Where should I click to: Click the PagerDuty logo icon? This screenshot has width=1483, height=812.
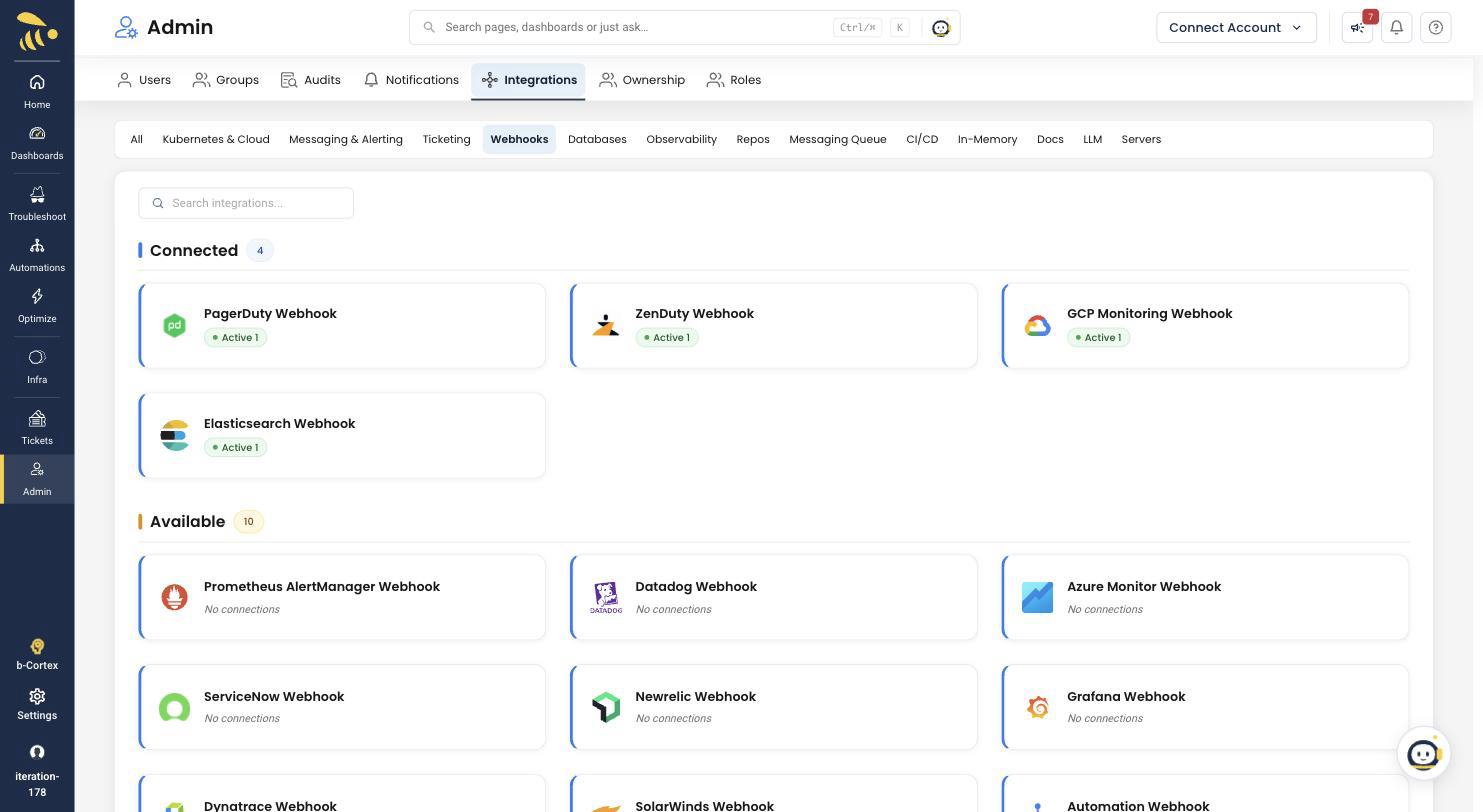[x=174, y=325]
